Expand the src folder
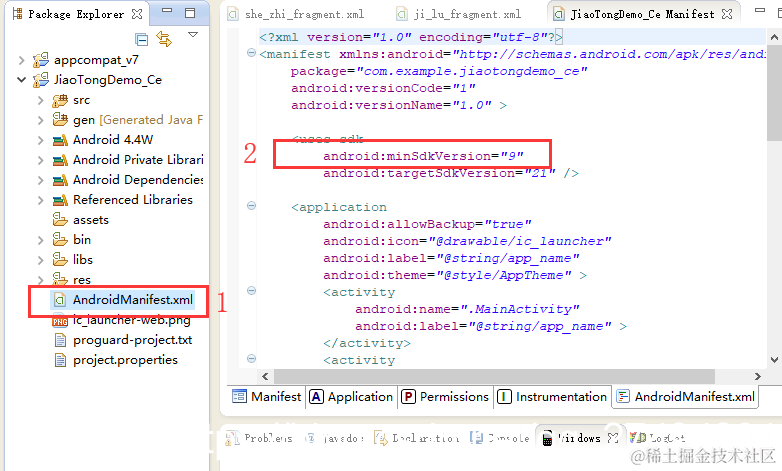This screenshot has height=471, width=782. (x=41, y=100)
